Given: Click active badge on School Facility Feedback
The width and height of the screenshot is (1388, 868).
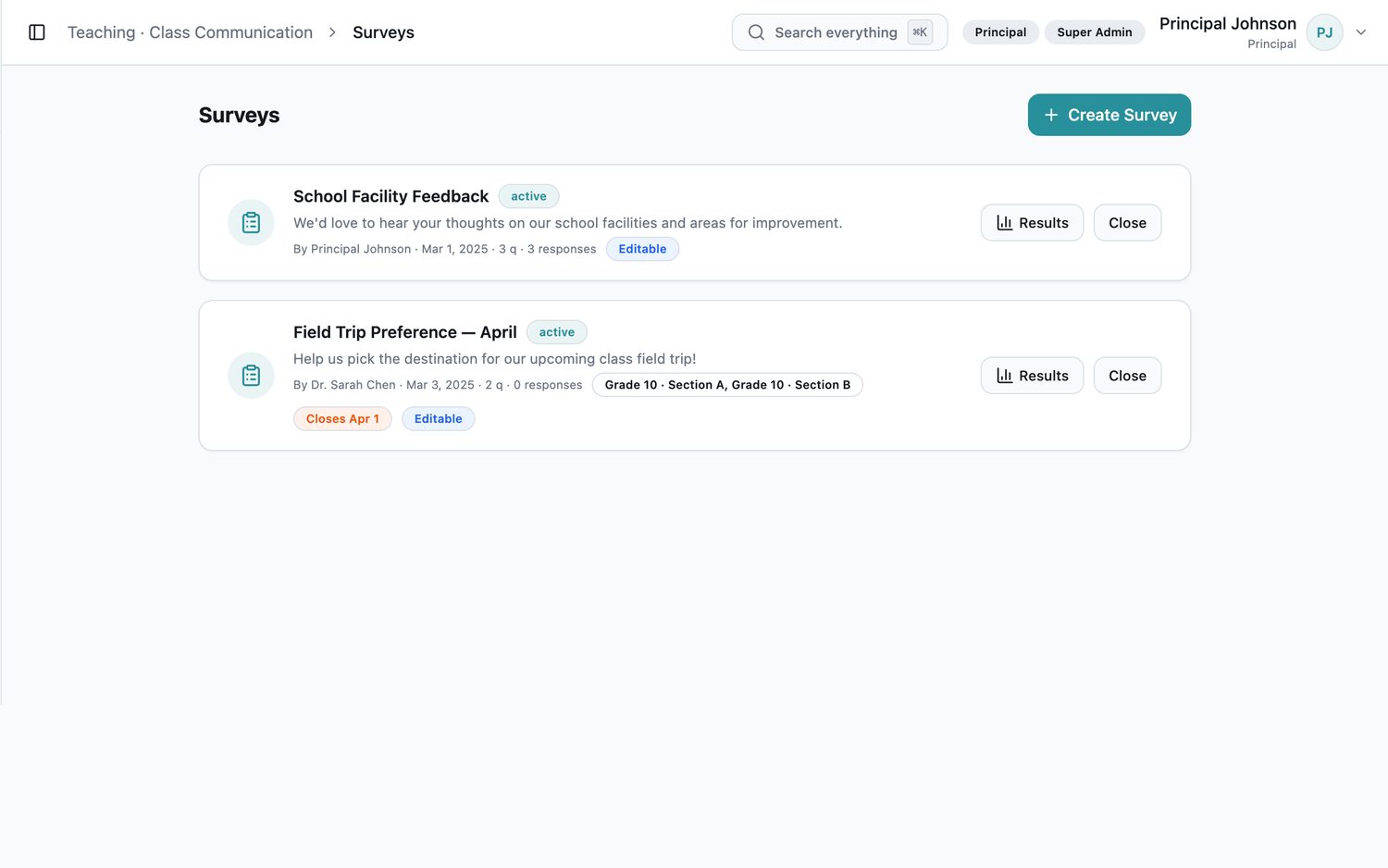Looking at the screenshot, I should point(528,196).
